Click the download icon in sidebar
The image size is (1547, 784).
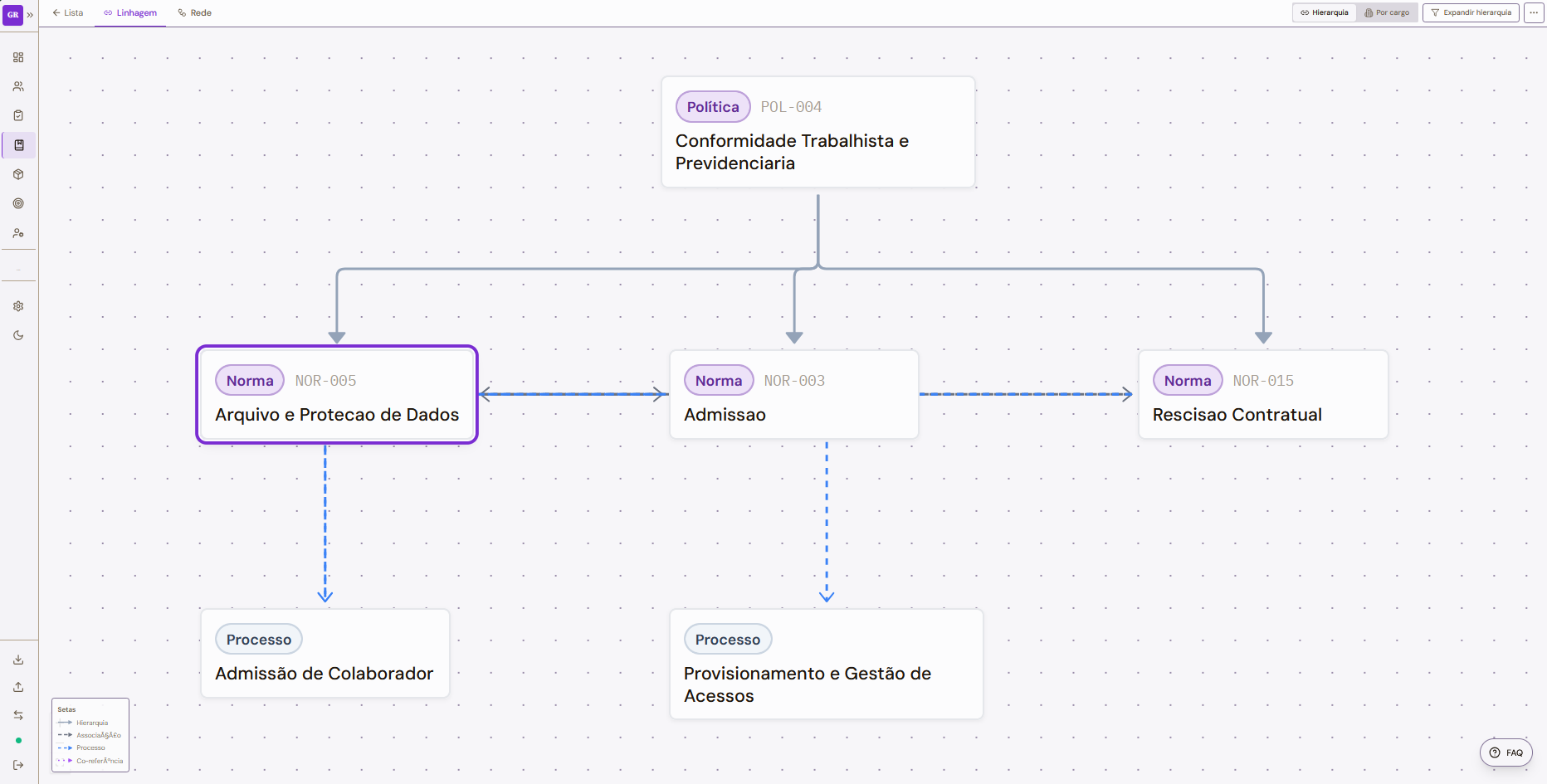[18, 660]
